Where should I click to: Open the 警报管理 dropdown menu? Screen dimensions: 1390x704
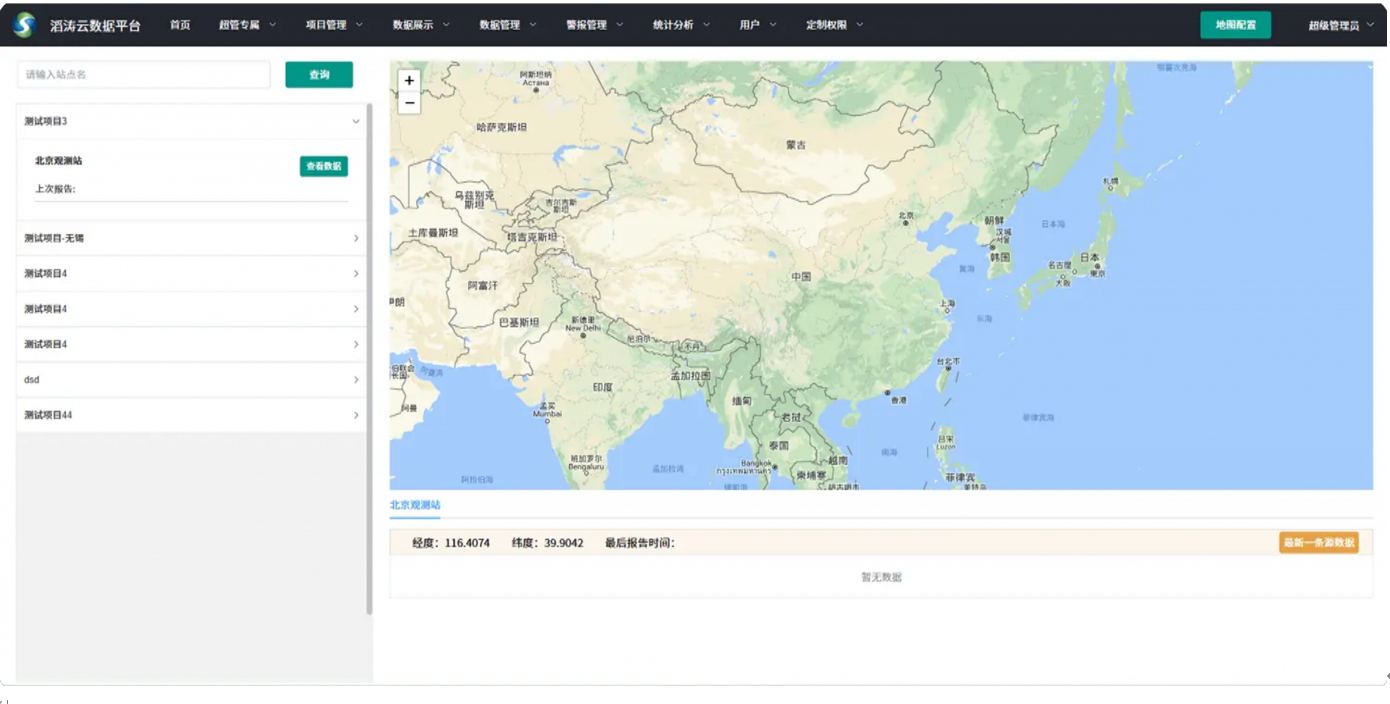click(594, 25)
